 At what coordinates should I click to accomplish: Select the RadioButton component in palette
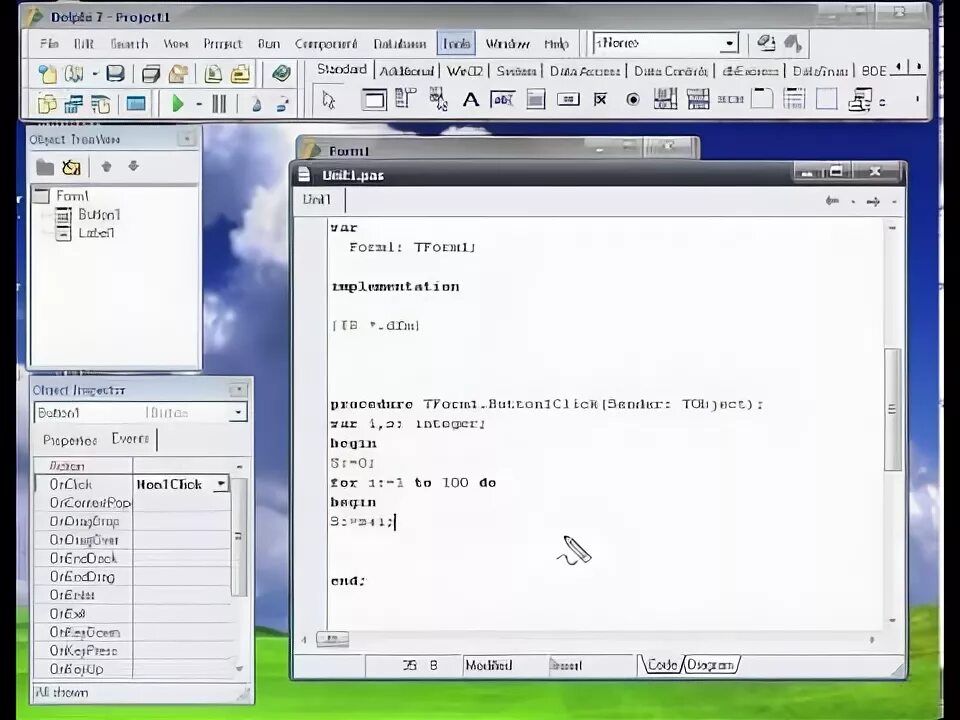point(633,99)
